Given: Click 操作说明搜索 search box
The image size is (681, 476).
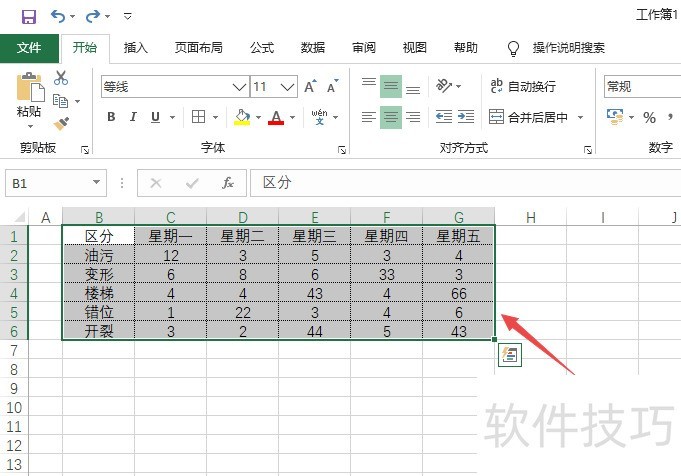Looking at the screenshot, I should 569,47.
